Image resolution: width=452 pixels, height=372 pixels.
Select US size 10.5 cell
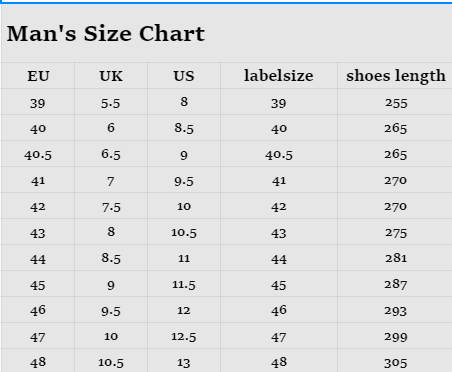point(184,232)
